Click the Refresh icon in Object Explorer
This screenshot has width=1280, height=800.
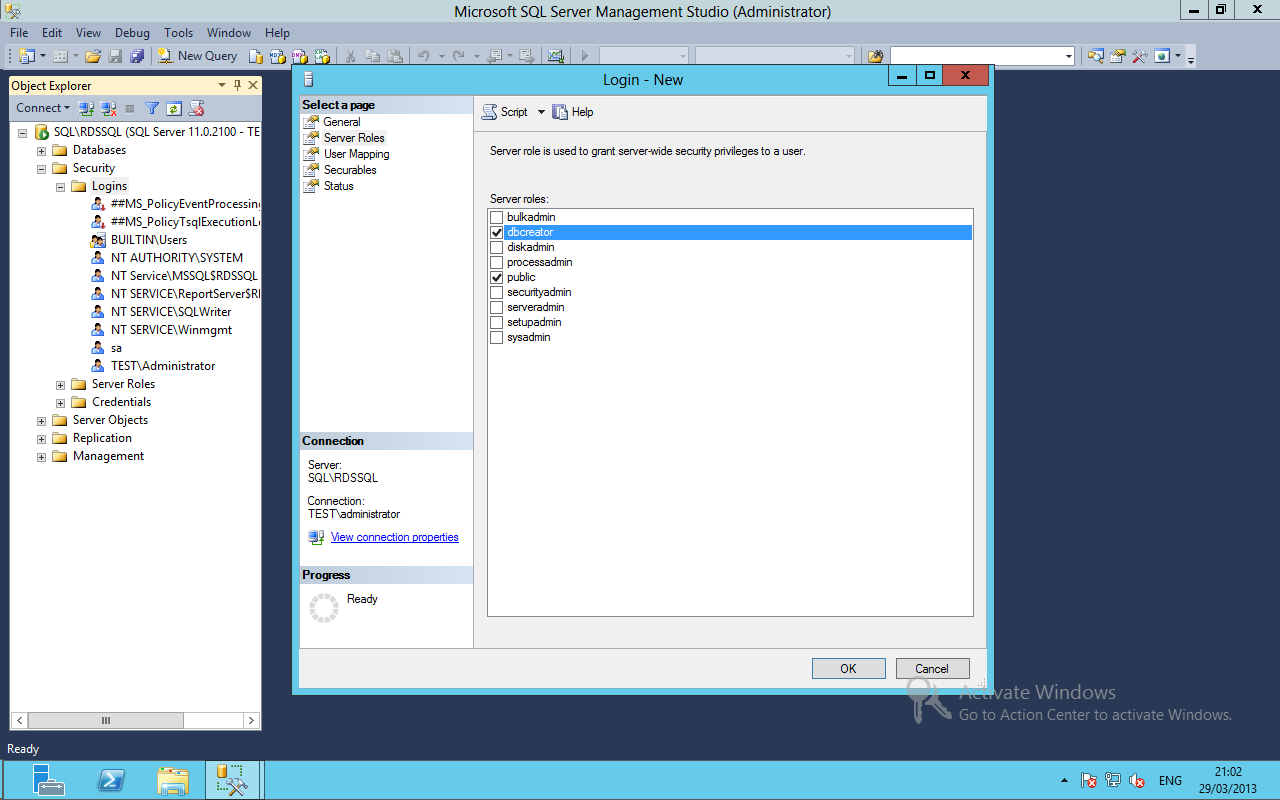tap(174, 108)
